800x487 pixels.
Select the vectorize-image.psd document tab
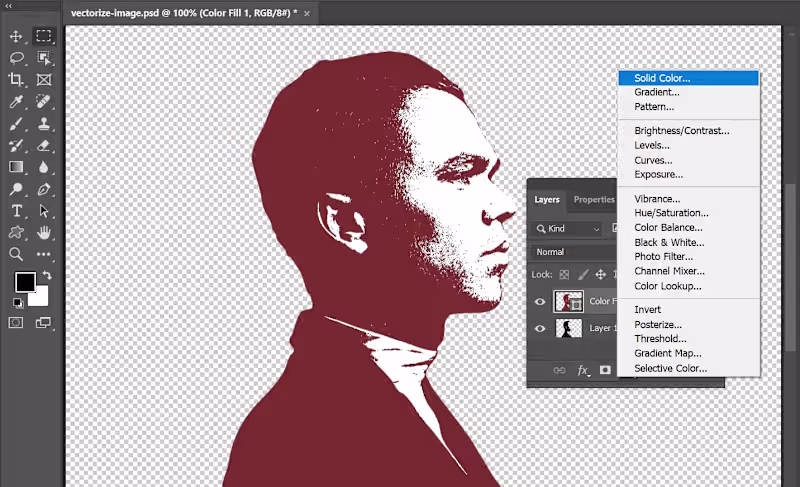coord(184,13)
